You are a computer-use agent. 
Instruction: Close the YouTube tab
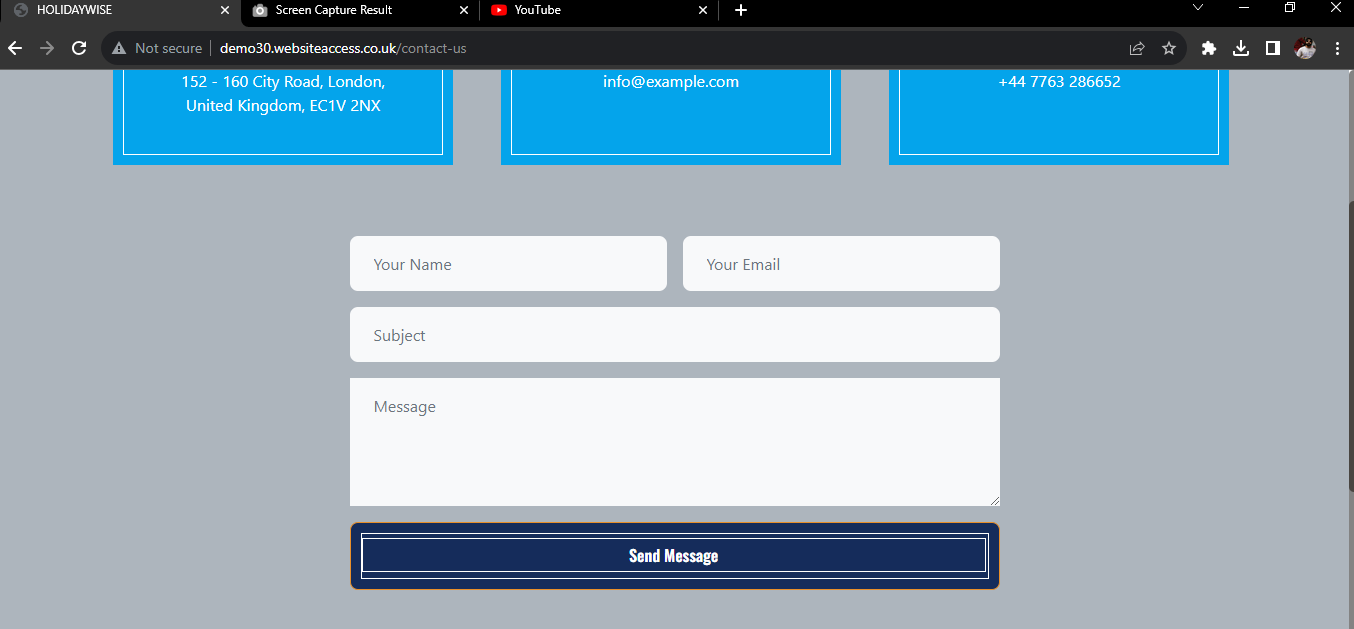pyautogui.click(x=703, y=10)
